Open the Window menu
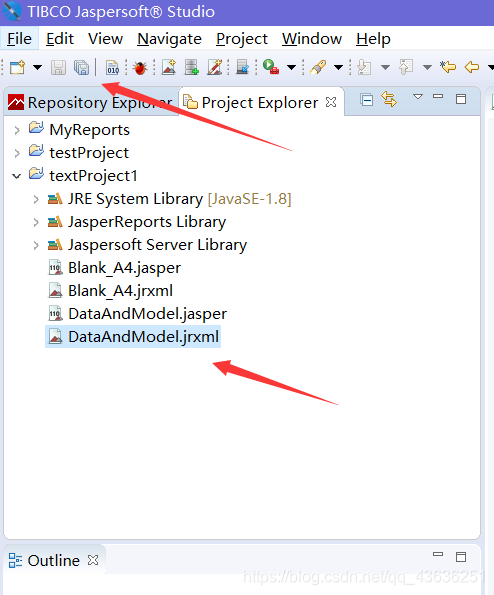This screenshot has height=595, width=494. 312,39
